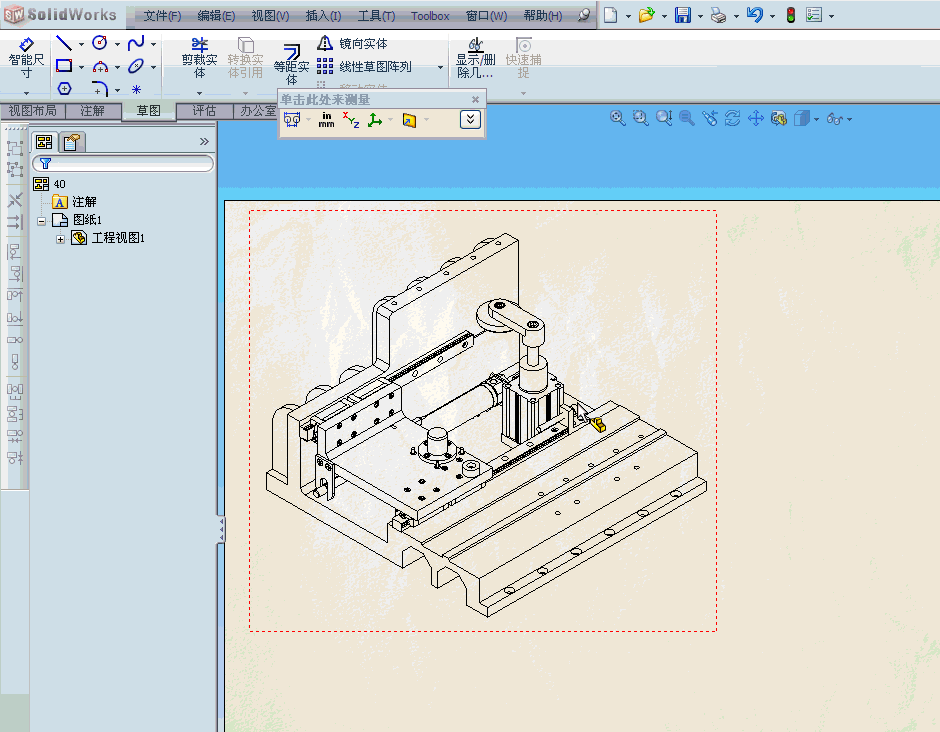The height and width of the screenshot is (732, 940).
Task: Open Display/Delete Relations (显示/删除几…)
Action: click(x=475, y=58)
